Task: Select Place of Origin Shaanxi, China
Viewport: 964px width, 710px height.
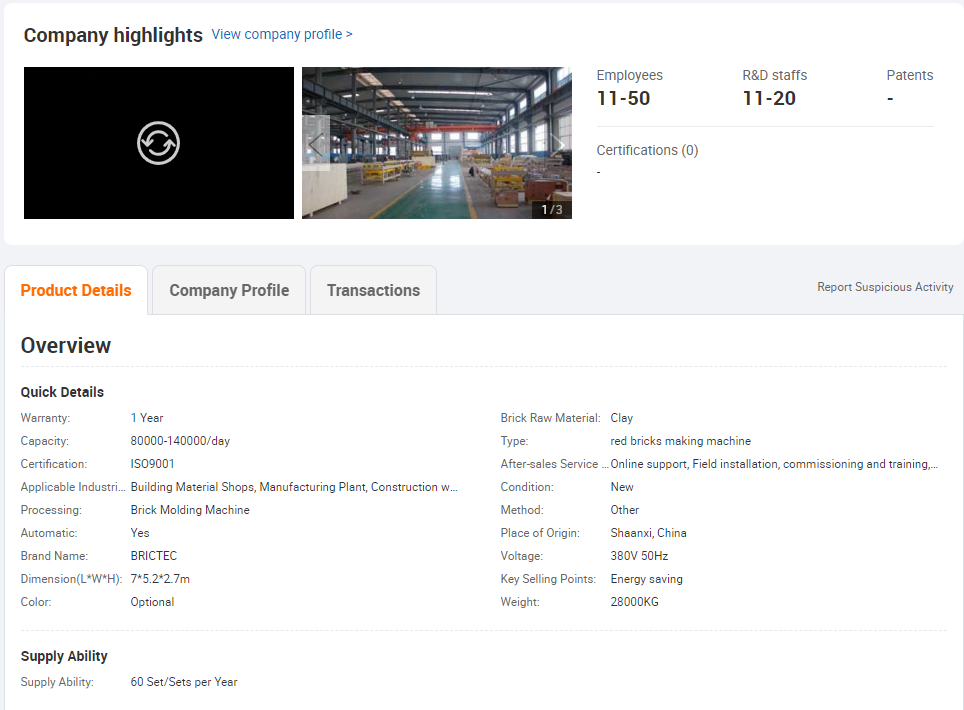Action: pos(649,533)
